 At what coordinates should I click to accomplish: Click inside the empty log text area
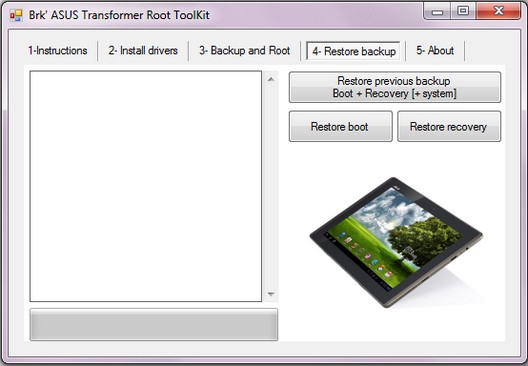click(146, 186)
